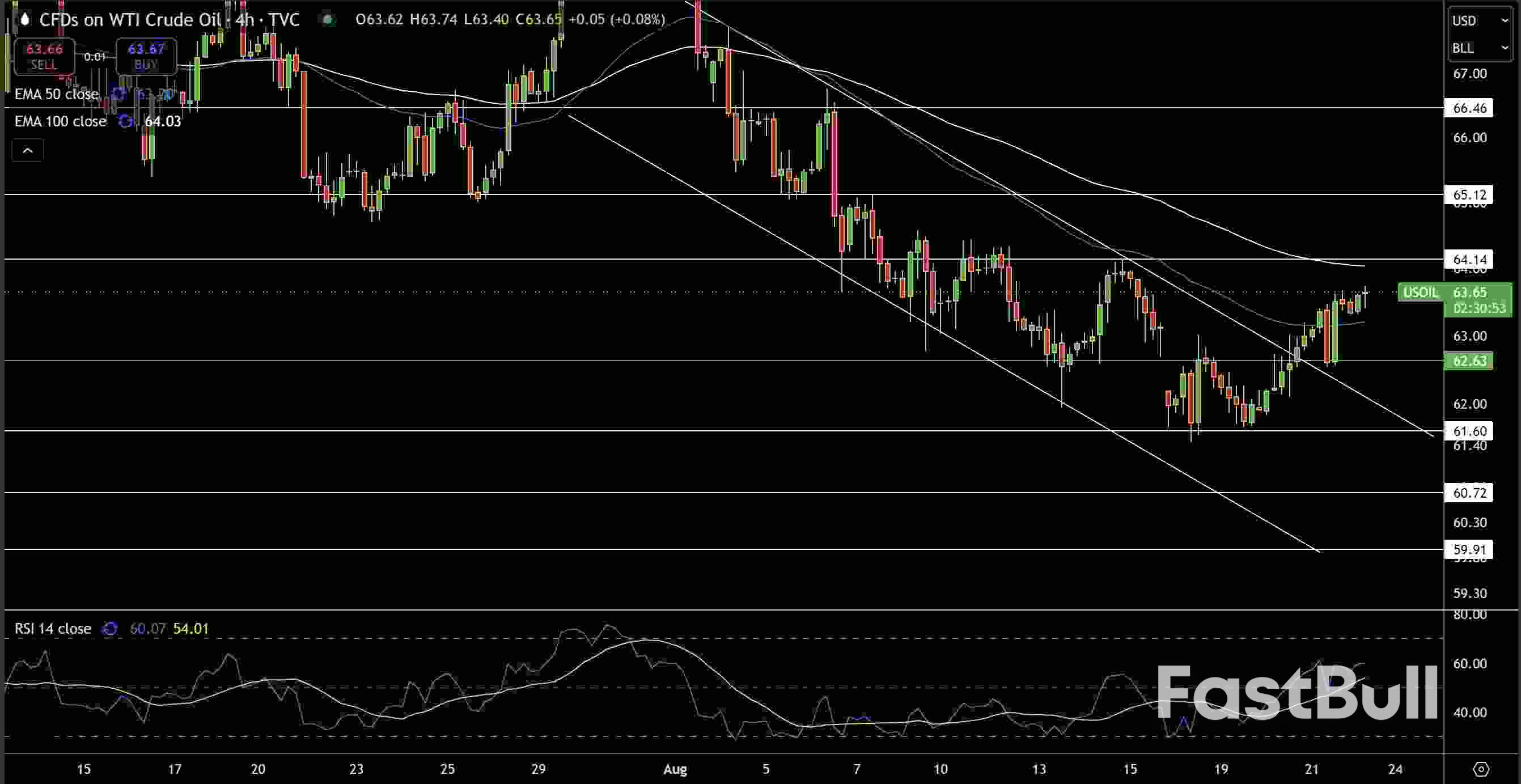
Task: Click the oil droplet symbol icon
Action: point(24,19)
